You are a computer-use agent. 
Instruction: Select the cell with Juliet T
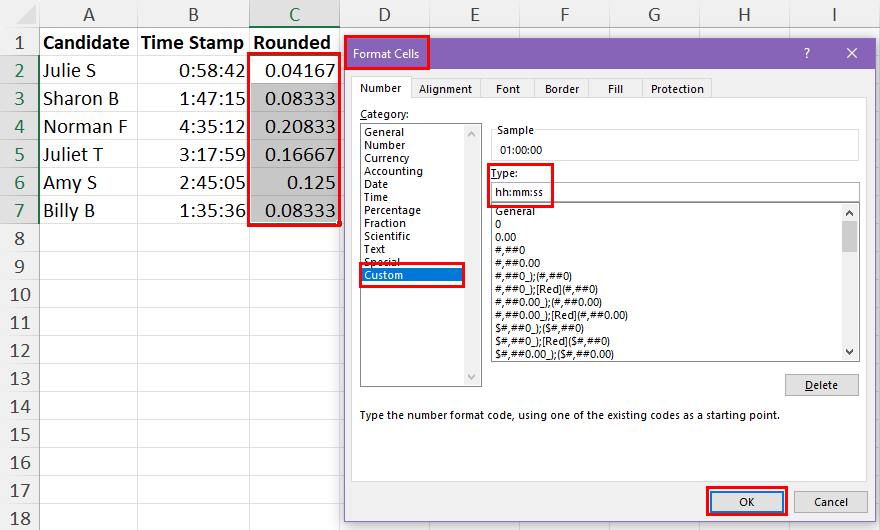coord(89,154)
